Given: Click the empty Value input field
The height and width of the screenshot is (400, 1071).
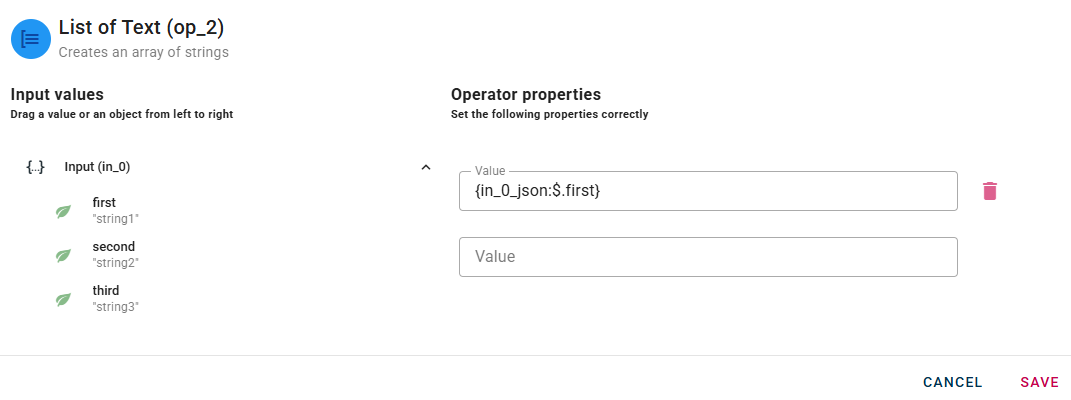Looking at the screenshot, I should [x=708, y=257].
